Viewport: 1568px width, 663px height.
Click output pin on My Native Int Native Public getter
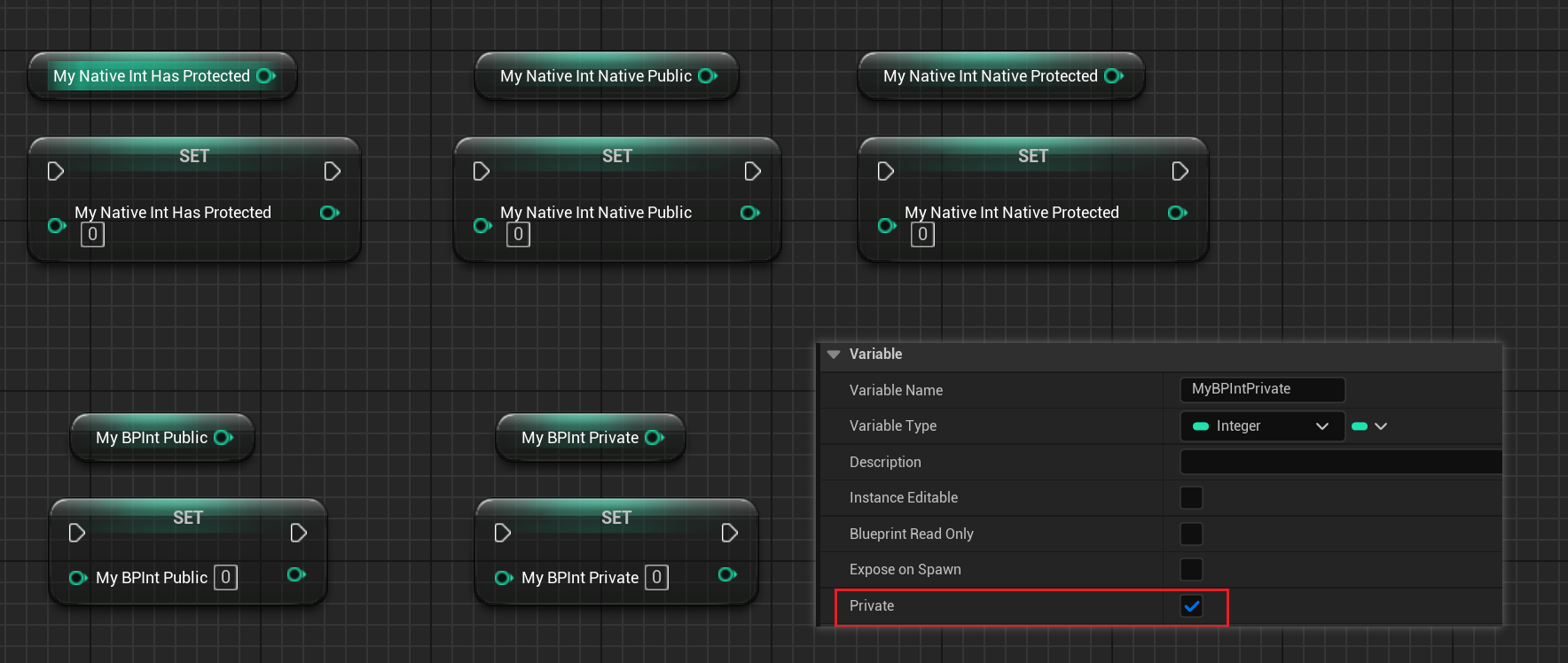coord(707,76)
